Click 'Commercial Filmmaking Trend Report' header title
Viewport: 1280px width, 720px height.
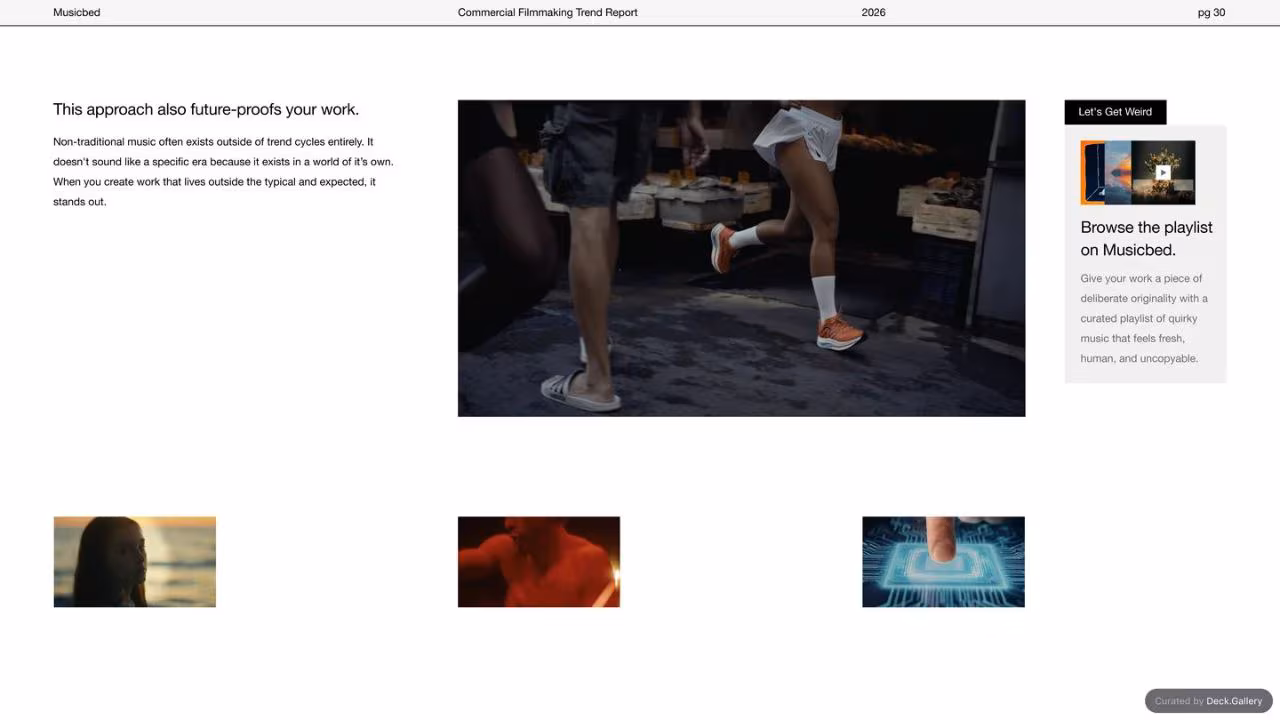tap(547, 13)
